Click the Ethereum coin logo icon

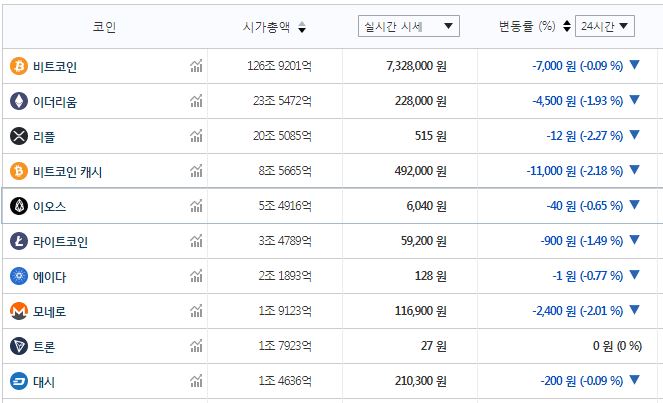(x=18, y=101)
